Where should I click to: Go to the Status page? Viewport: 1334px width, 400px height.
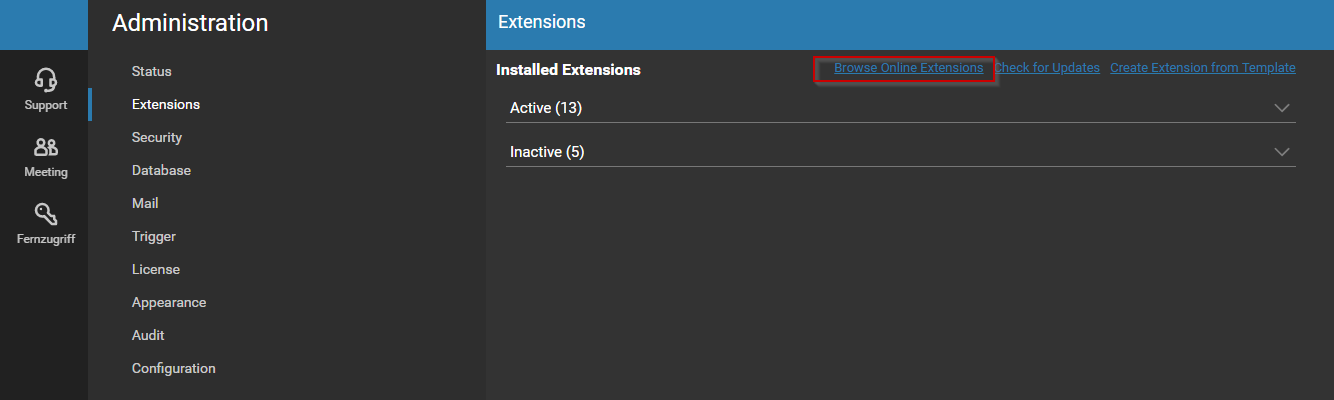tap(152, 71)
